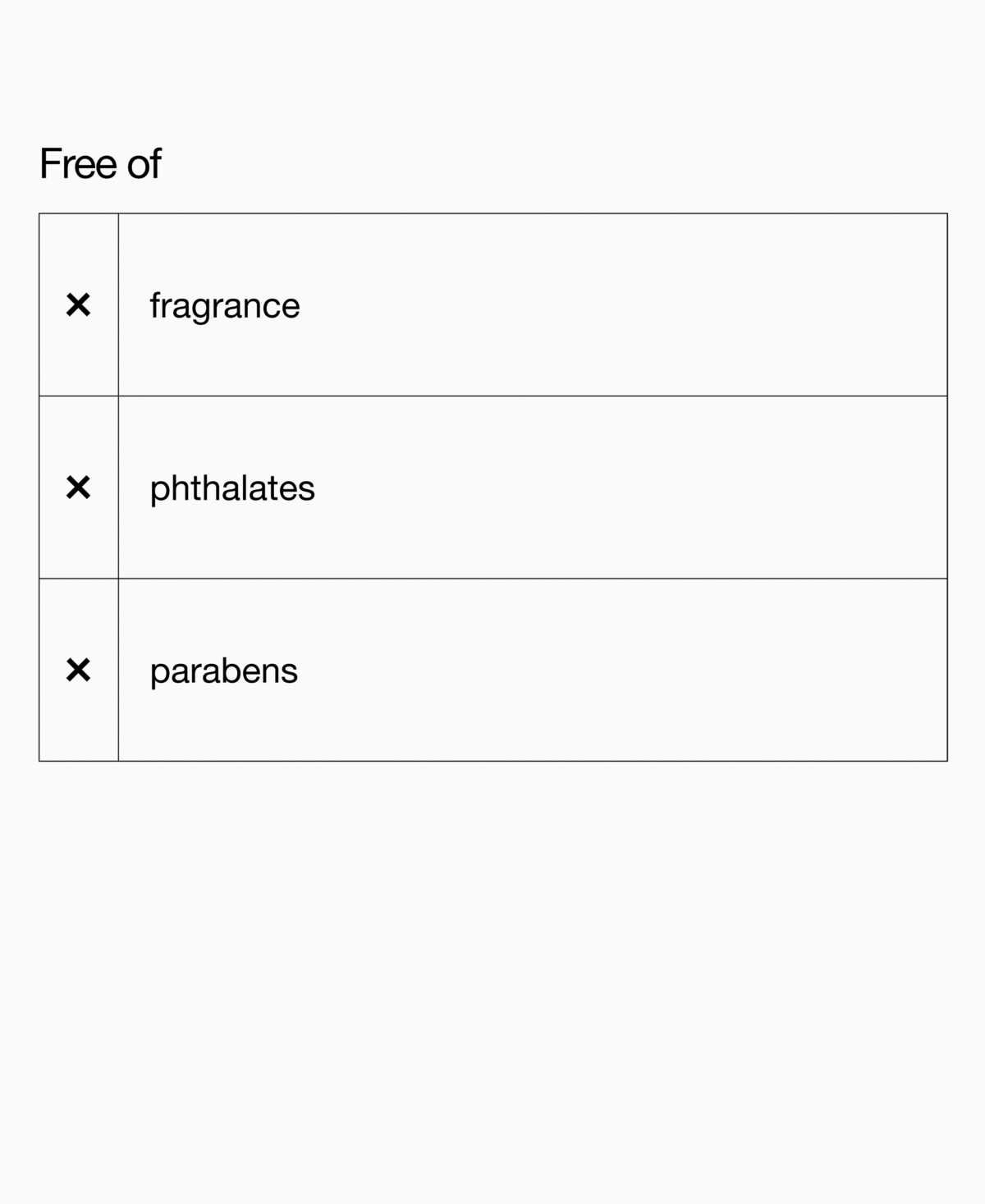Select the cross mark in the last row
This screenshot has height=1204, width=985.
(78, 671)
